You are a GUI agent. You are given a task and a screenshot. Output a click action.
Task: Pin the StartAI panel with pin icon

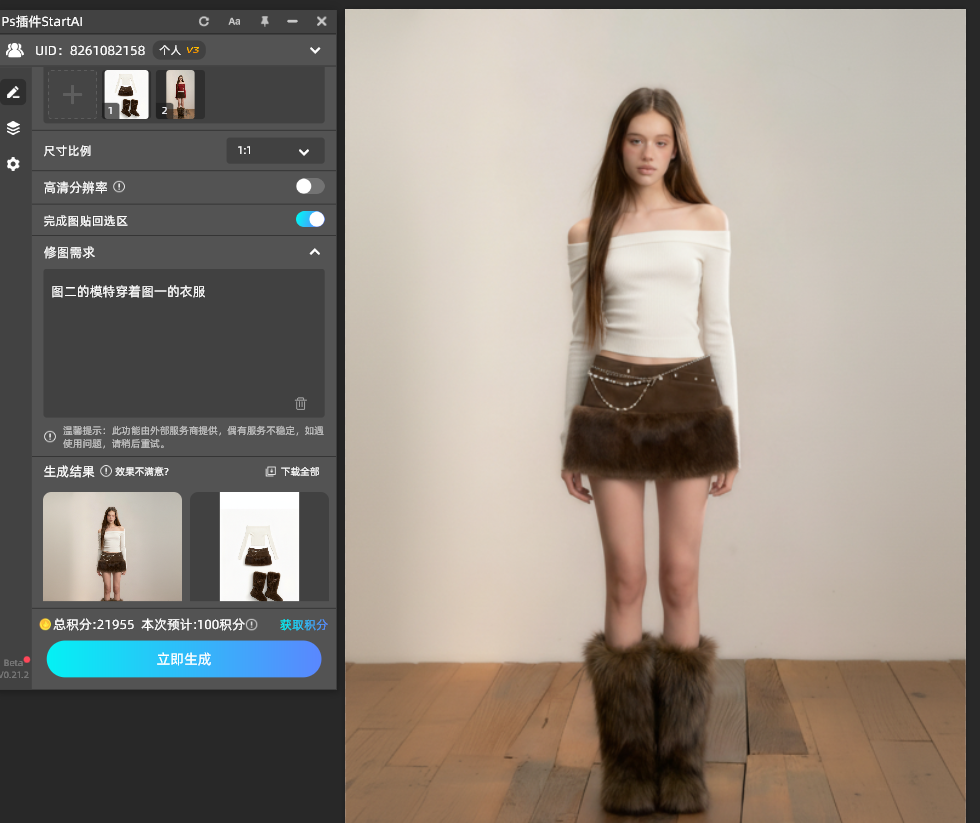click(264, 21)
